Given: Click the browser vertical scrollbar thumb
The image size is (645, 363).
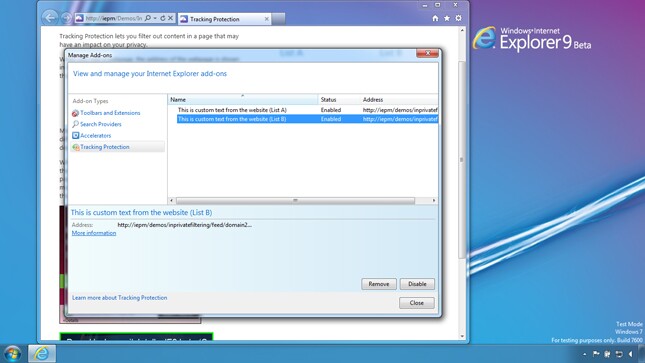Looking at the screenshot, I should (462, 160).
